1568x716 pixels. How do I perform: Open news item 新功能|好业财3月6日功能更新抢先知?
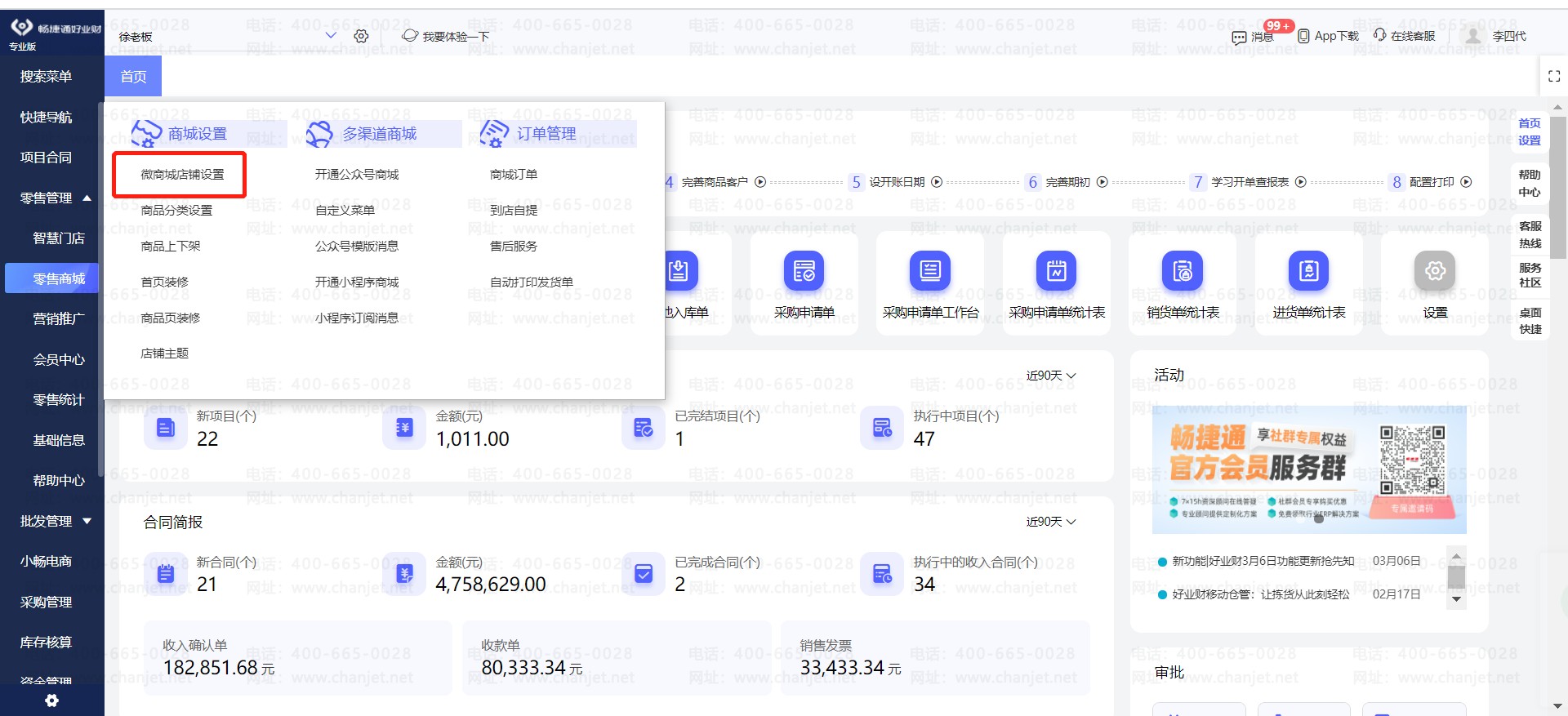pyautogui.click(x=1263, y=562)
